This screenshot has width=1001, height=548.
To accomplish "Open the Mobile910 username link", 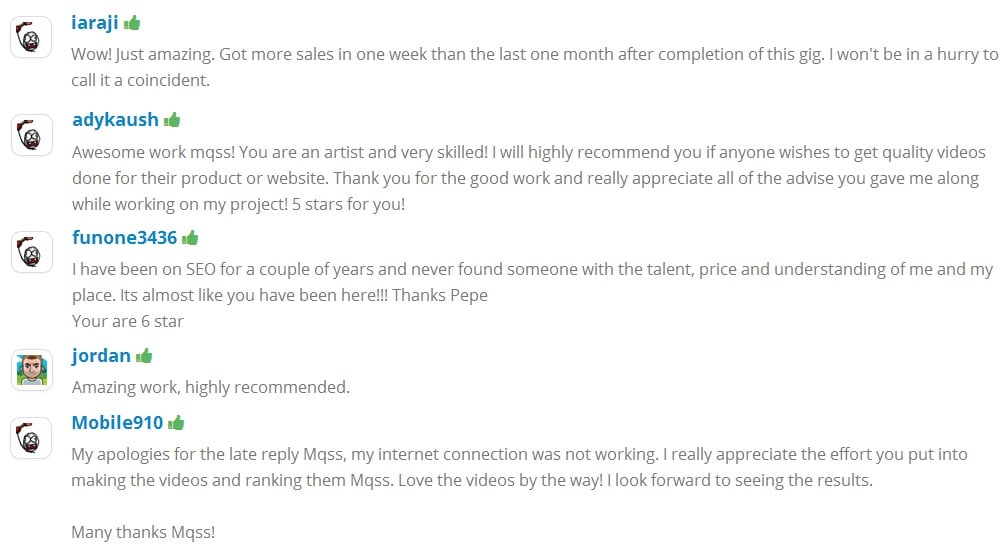I will point(117,422).
